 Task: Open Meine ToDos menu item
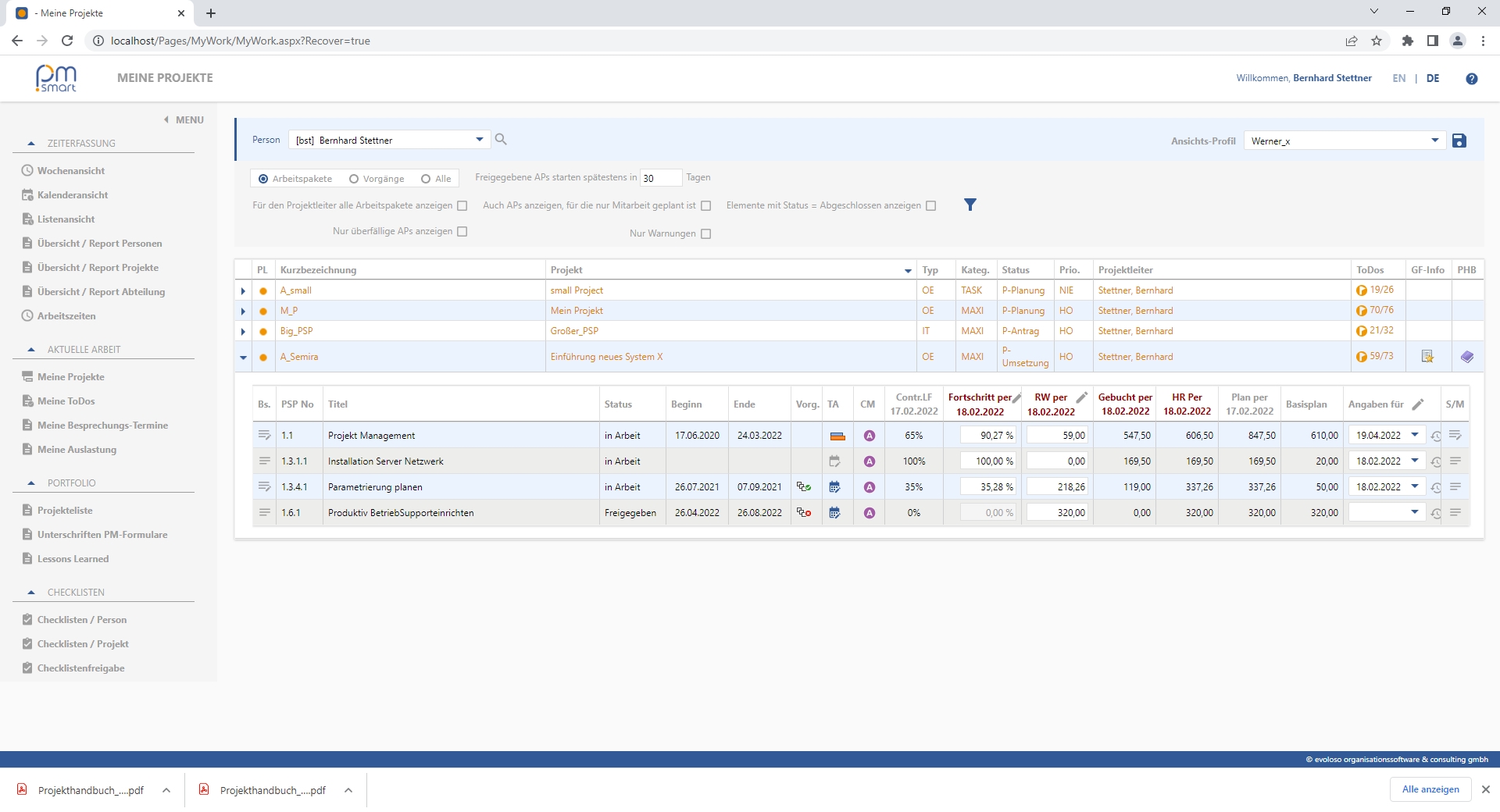pos(66,401)
